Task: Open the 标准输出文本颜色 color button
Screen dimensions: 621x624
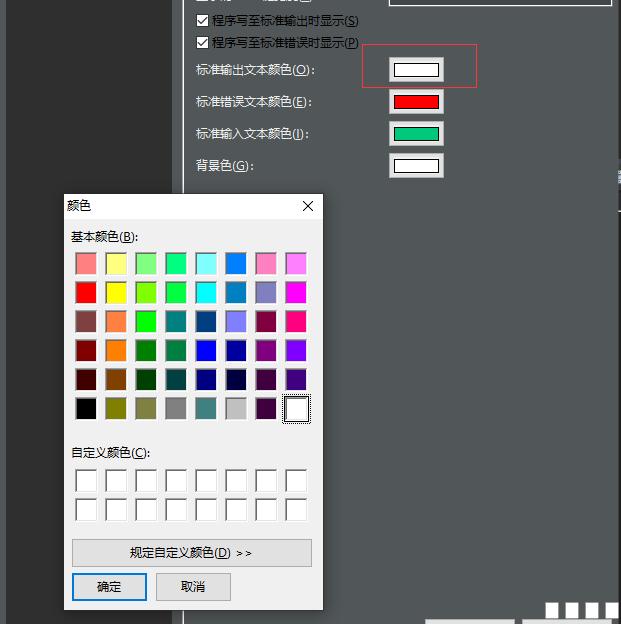Action: coord(416,70)
